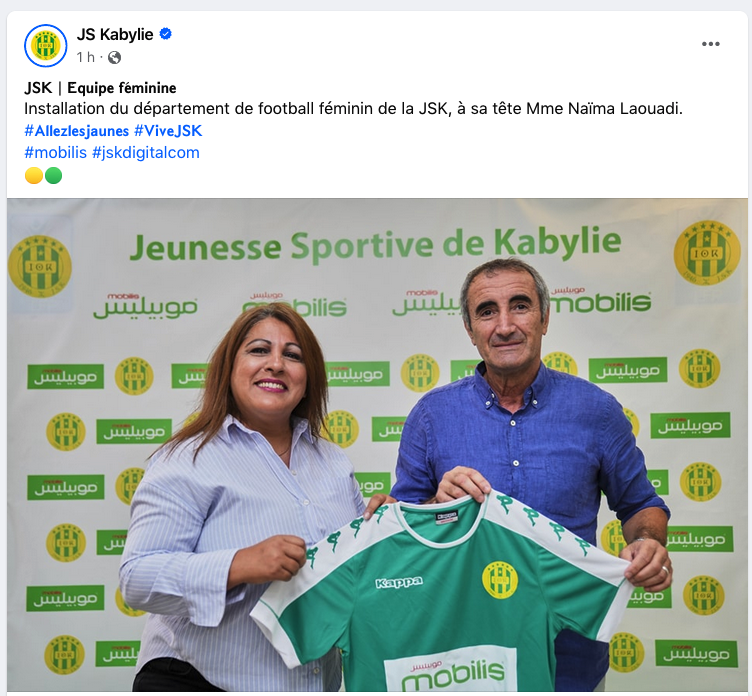Click the yellow JSK crest on the jersey
Viewport: 752px width, 696px height.
point(500,579)
